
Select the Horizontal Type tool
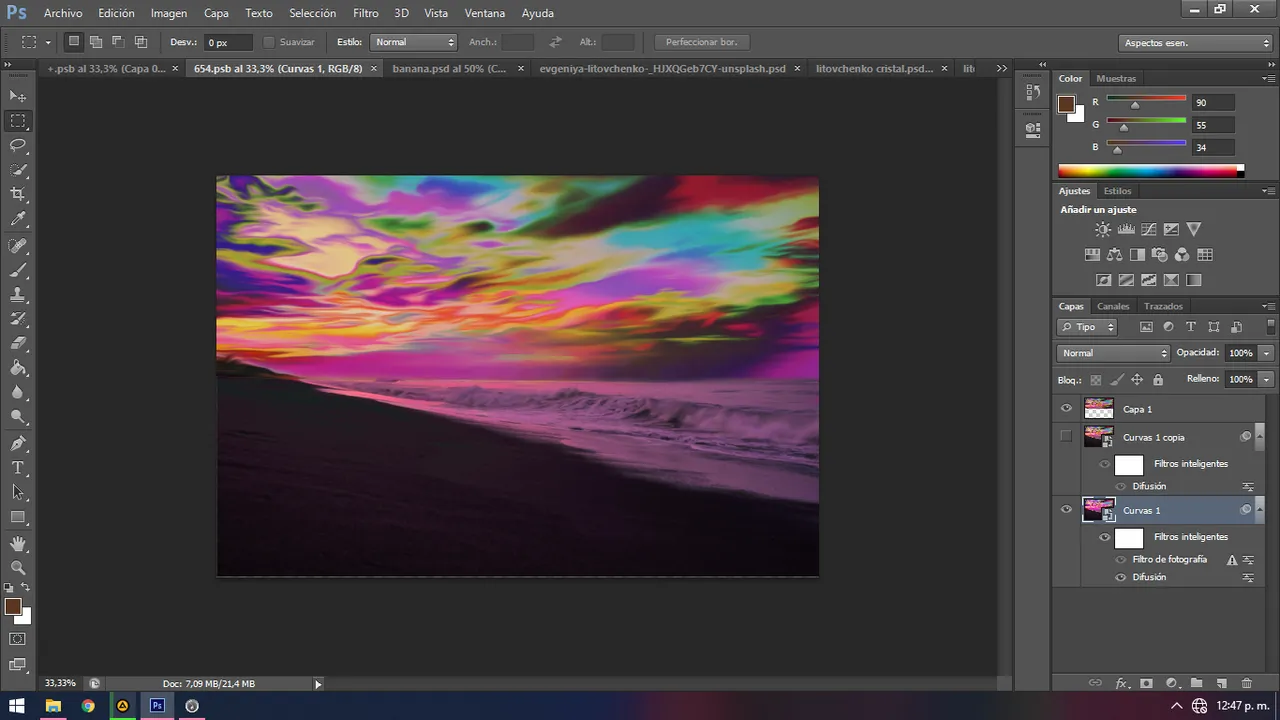18,468
